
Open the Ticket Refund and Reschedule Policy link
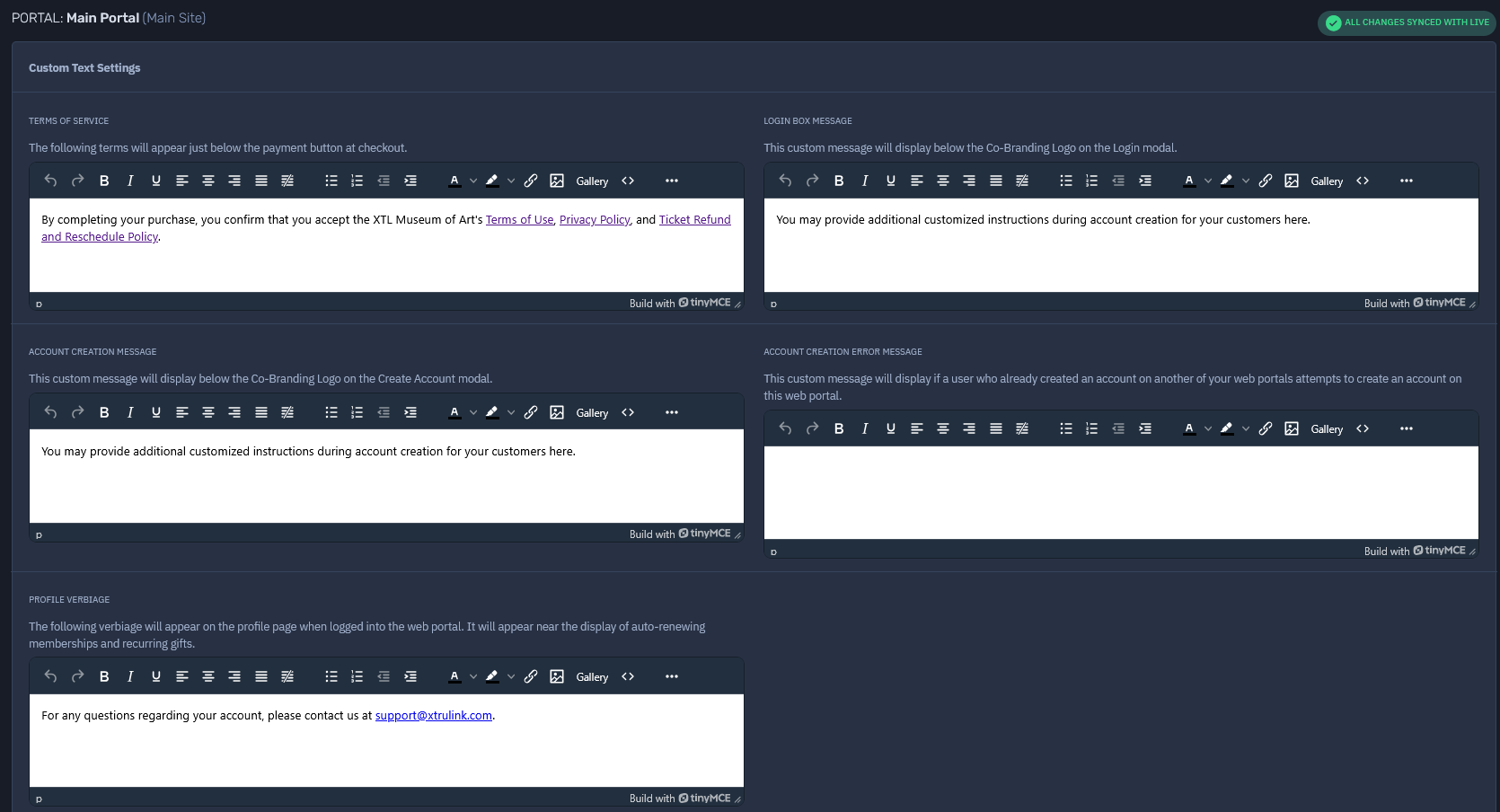click(x=694, y=219)
